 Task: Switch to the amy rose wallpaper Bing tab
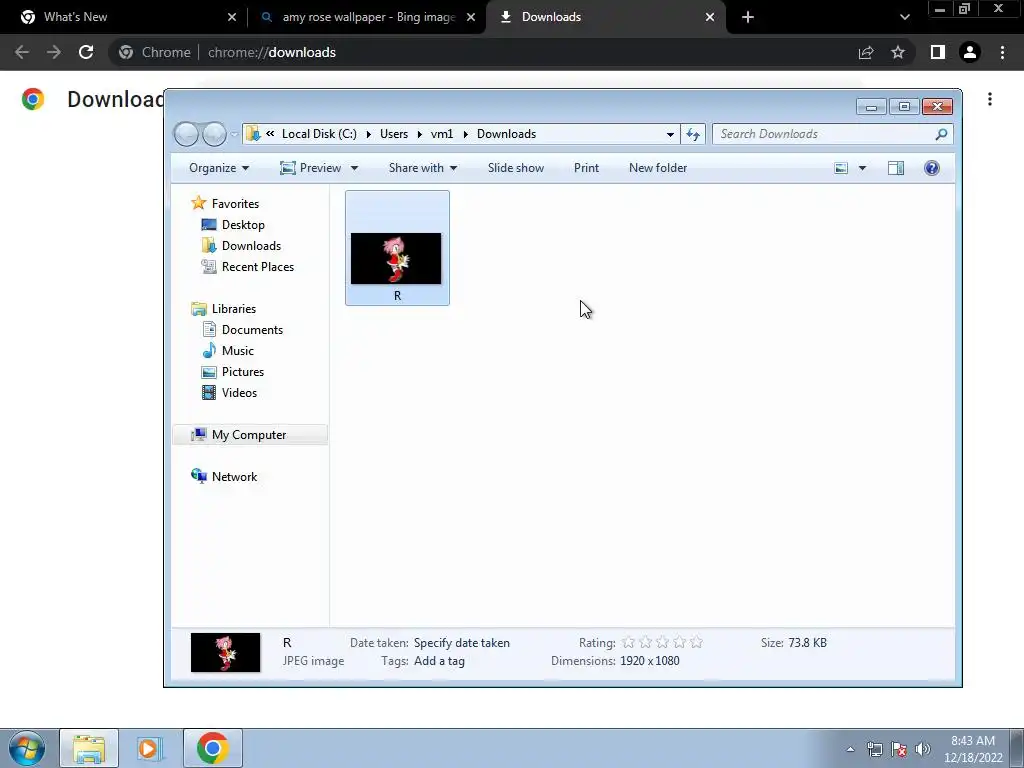pos(369,17)
